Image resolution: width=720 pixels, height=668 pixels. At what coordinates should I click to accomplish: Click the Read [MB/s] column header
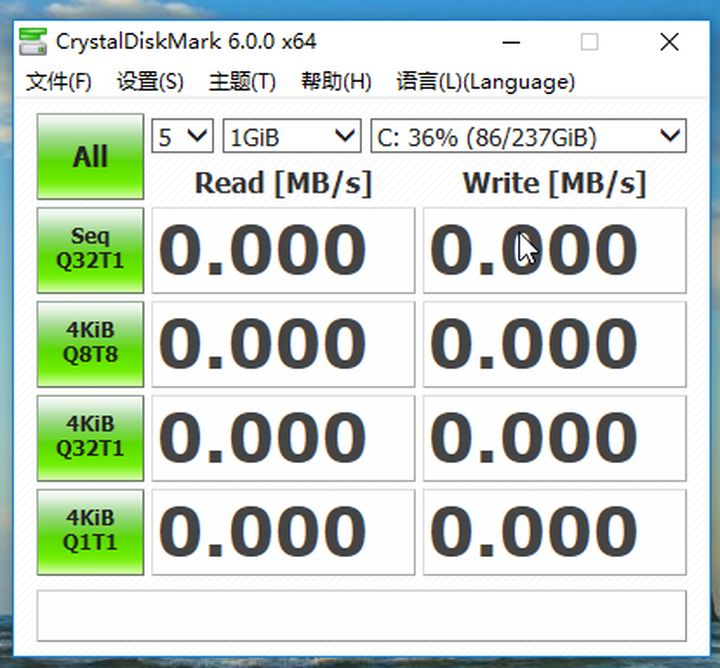tap(283, 184)
